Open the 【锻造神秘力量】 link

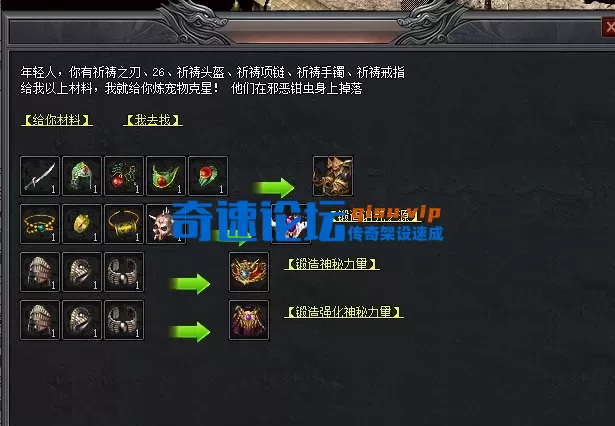click(332, 264)
